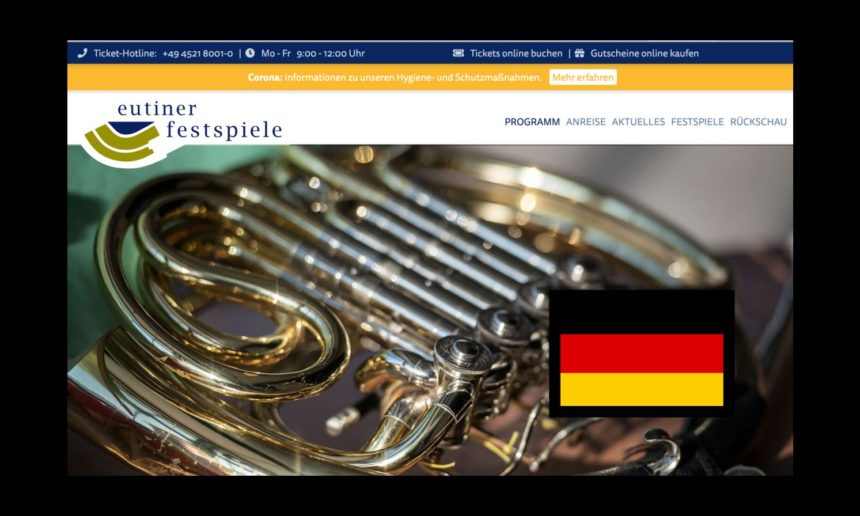Image resolution: width=860 pixels, height=516 pixels.
Task: Click the clock icon before opening hours
Action: (250, 53)
